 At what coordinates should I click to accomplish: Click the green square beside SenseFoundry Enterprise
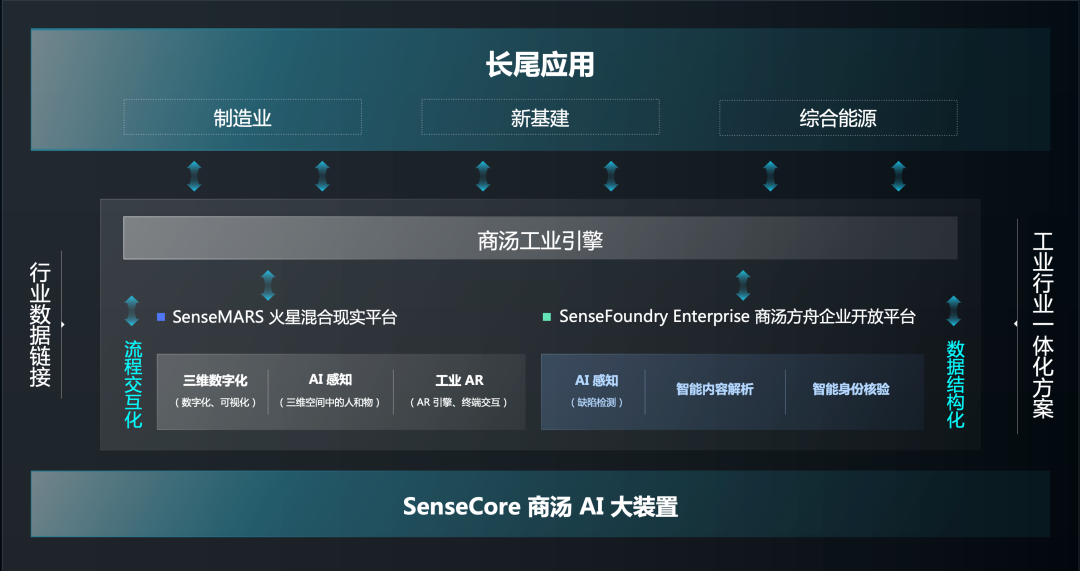[547, 318]
